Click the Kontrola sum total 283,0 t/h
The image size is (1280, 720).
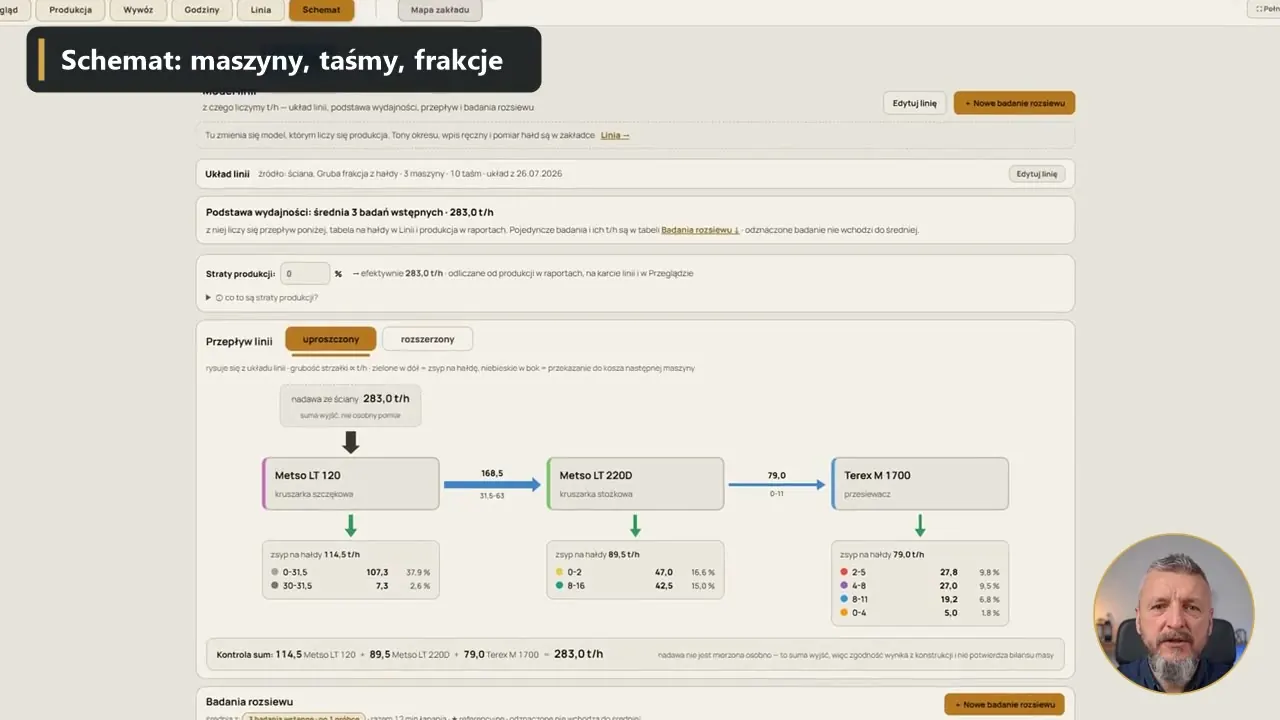pyautogui.click(x=578, y=654)
